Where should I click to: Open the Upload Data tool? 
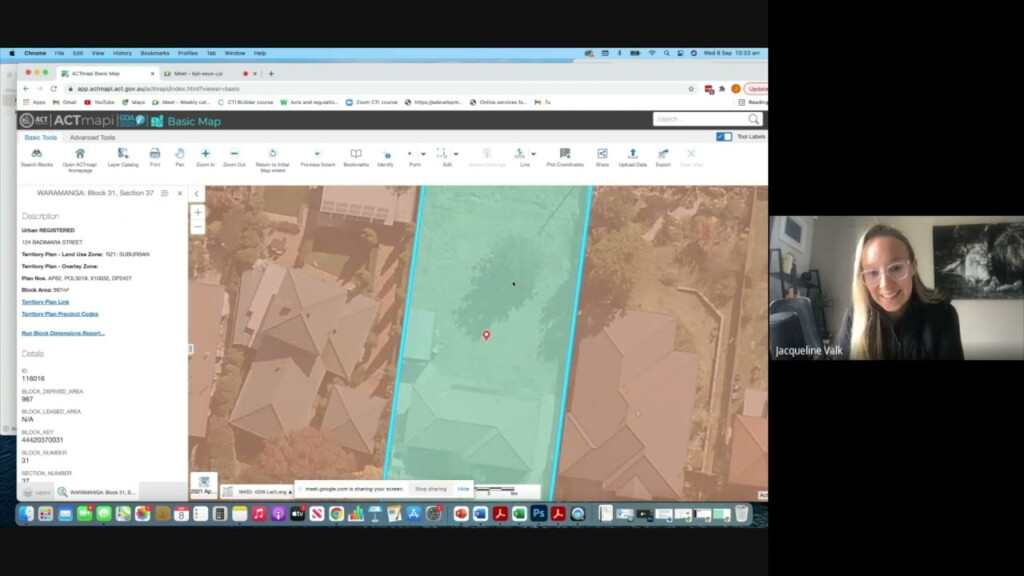click(x=632, y=157)
